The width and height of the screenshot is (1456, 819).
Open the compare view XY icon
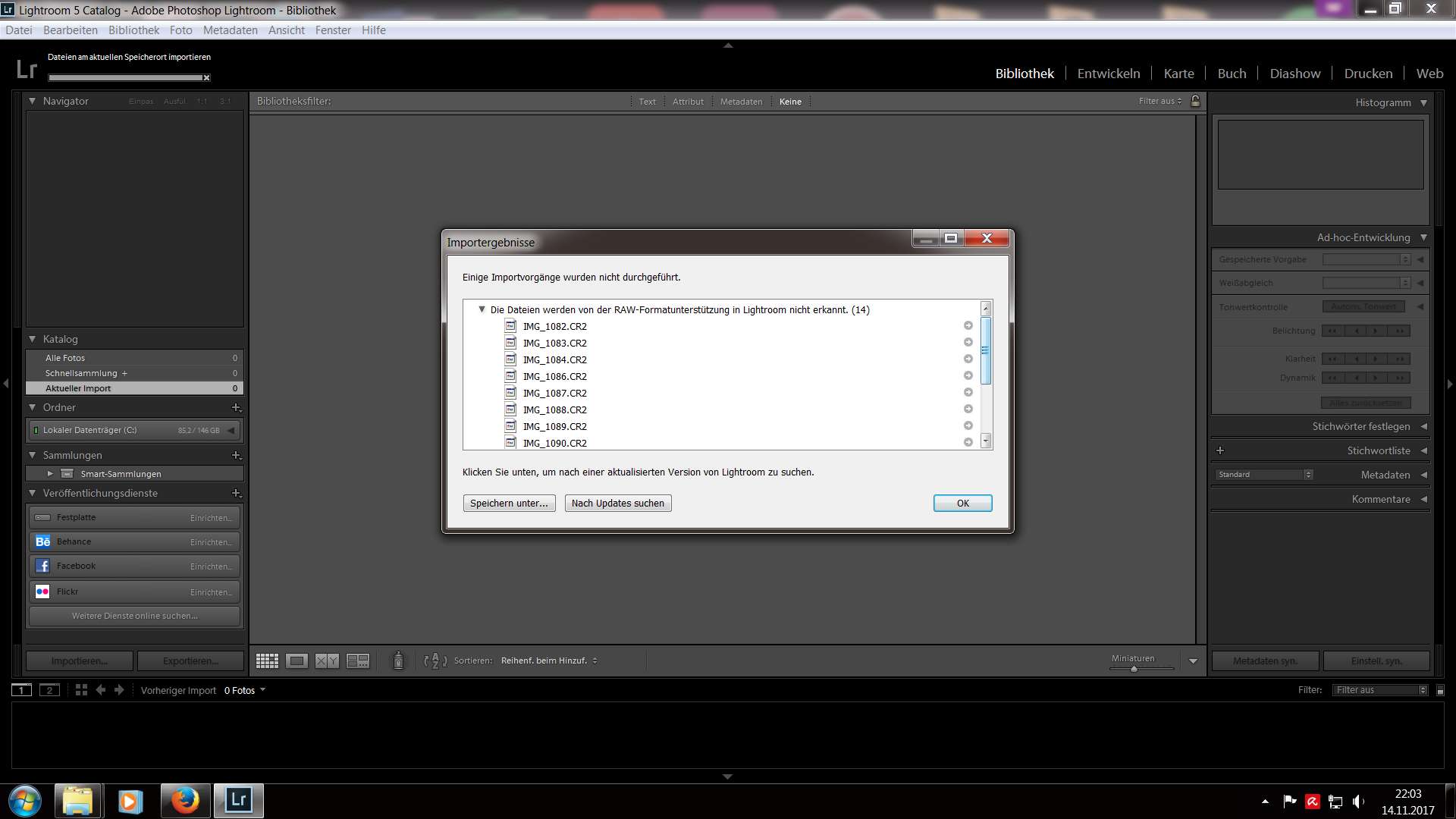click(327, 661)
